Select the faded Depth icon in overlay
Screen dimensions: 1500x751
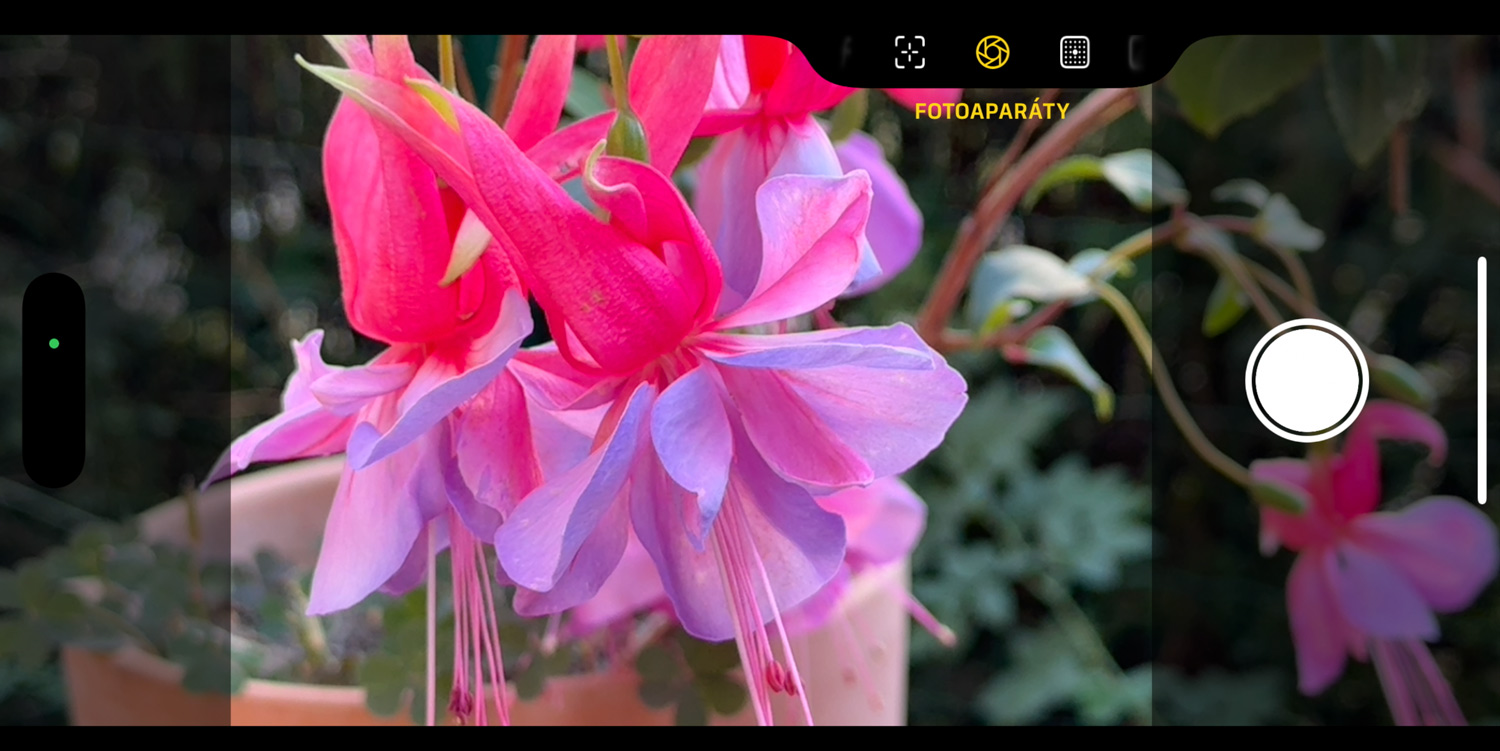point(847,52)
